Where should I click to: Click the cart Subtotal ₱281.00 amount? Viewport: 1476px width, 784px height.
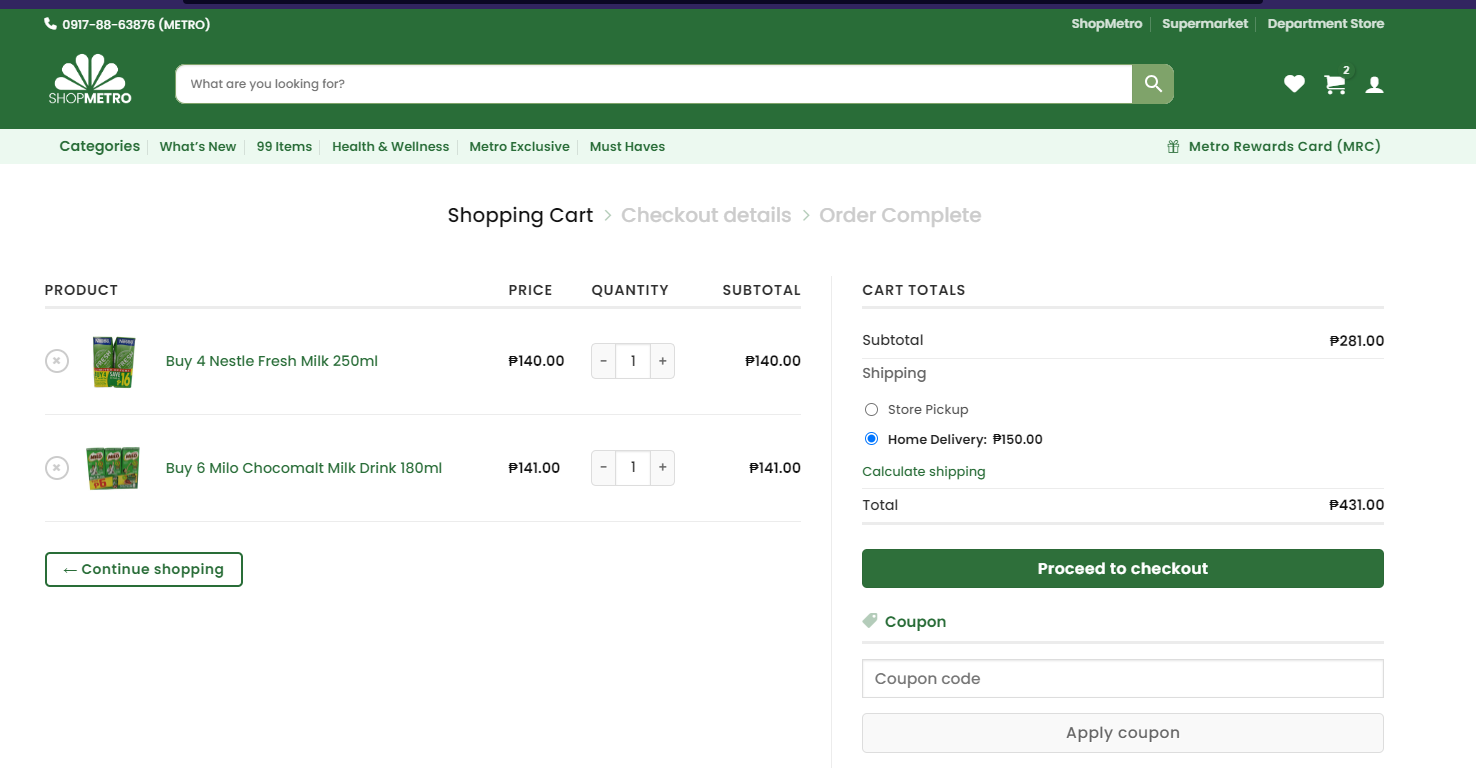point(1356,341)
